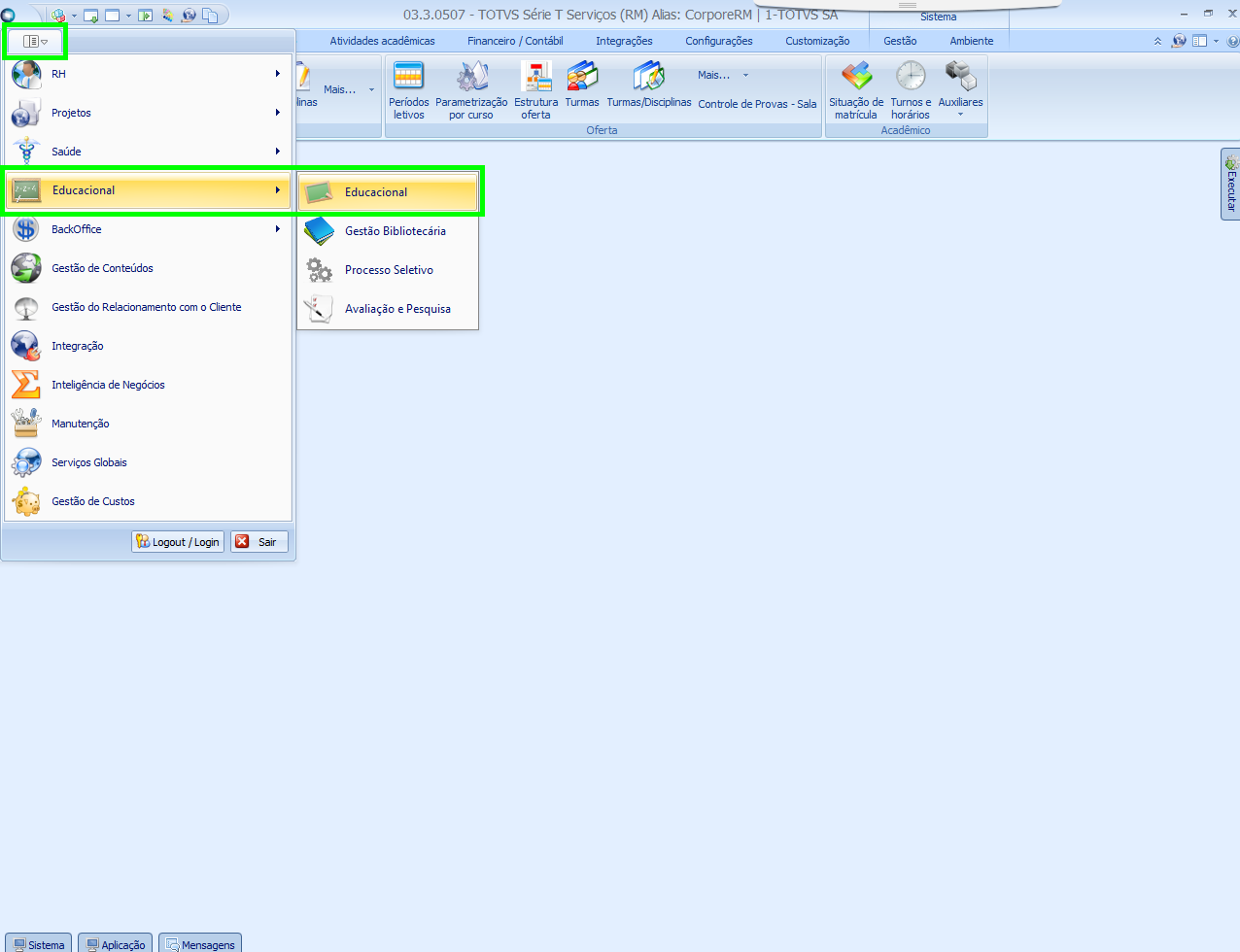
Task: Open the Serviços Globais icon
Action: [26, 463]
